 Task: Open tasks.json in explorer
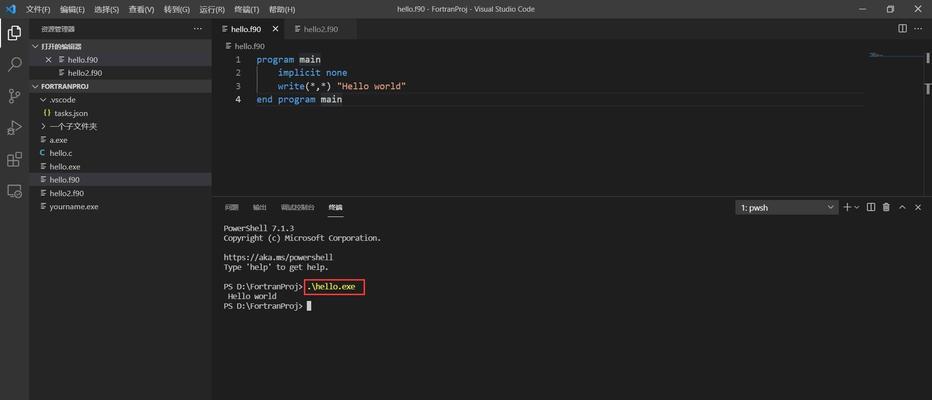121,113
